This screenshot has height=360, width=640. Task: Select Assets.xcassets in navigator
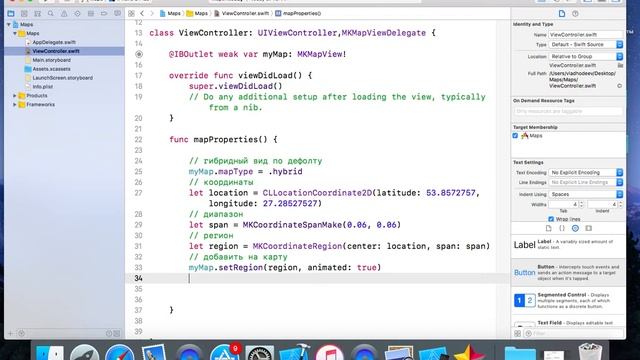coord(51,69)
